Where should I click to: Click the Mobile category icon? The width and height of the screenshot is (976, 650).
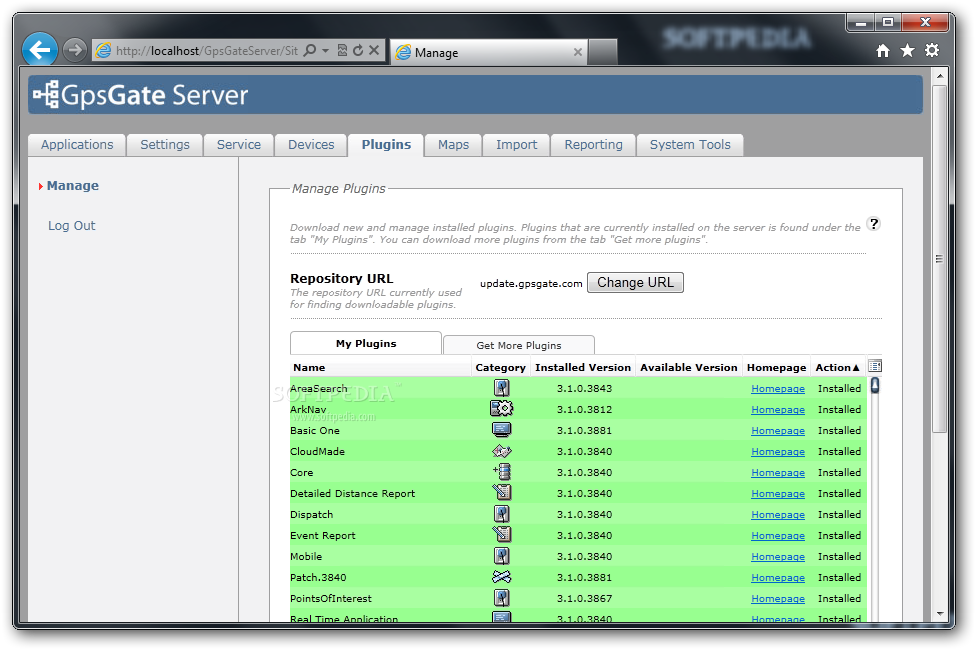(502, 555)
